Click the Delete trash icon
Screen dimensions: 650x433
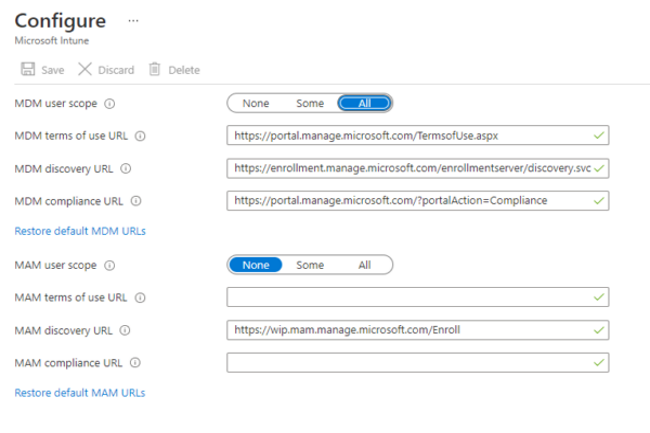(x=155, y=69)
